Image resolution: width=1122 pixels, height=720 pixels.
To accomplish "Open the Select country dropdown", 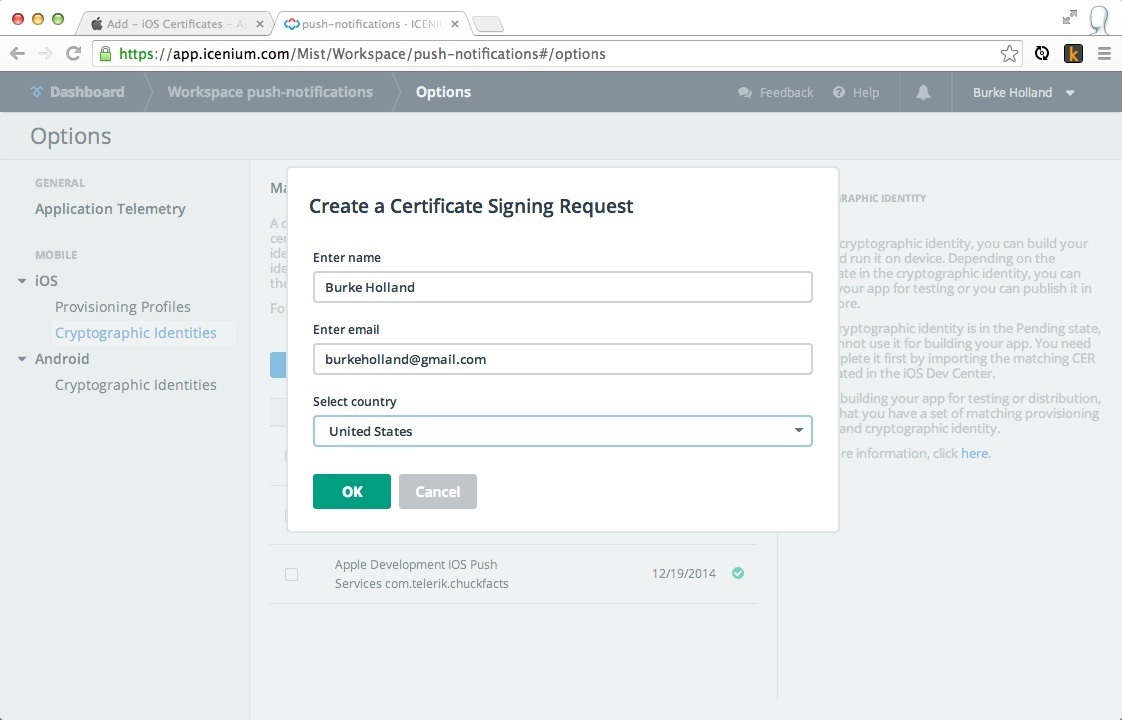I will pos(562,431).
